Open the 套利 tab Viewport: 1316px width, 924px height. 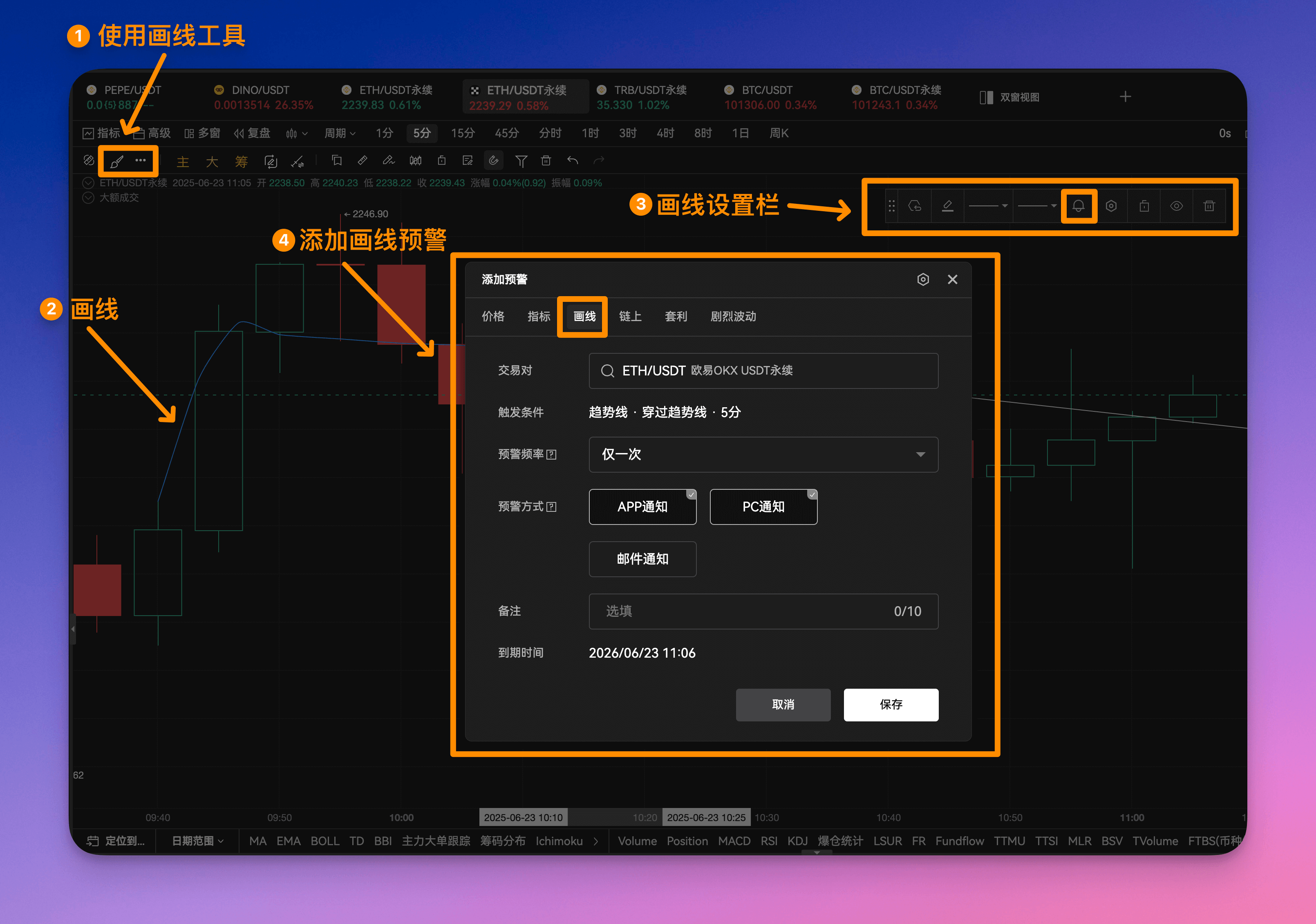pos(676,317)
